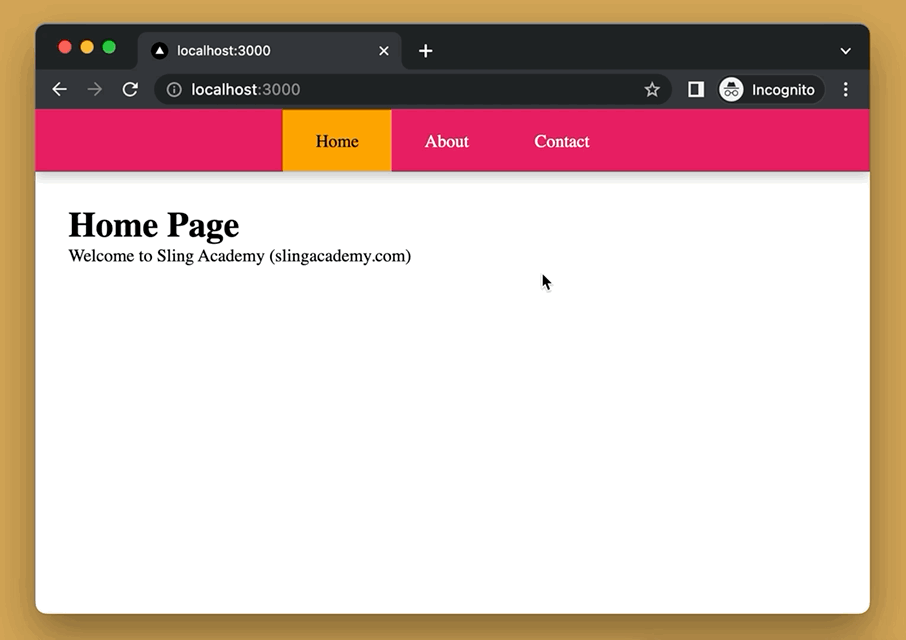View site information icon in address bar
This screenshot has width=906, height=640.
174,90
